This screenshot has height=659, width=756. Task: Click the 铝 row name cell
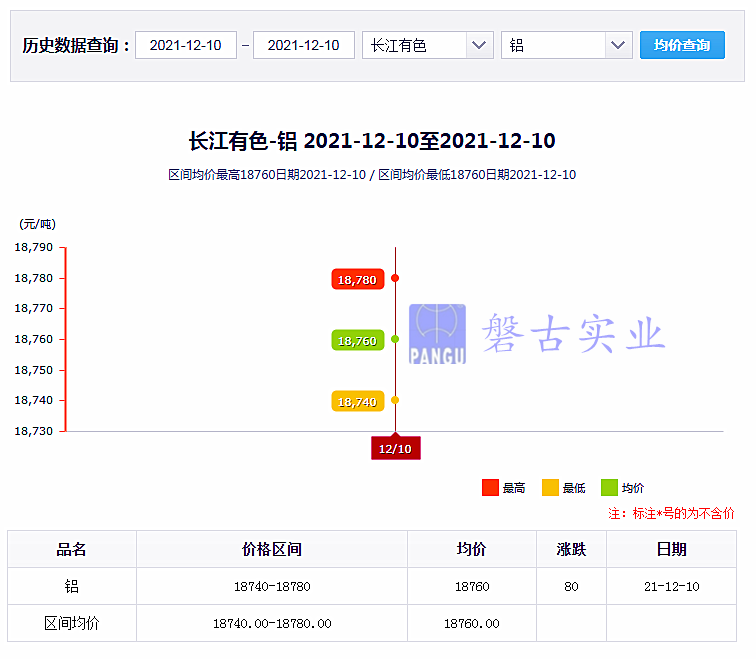click(72, 586)
